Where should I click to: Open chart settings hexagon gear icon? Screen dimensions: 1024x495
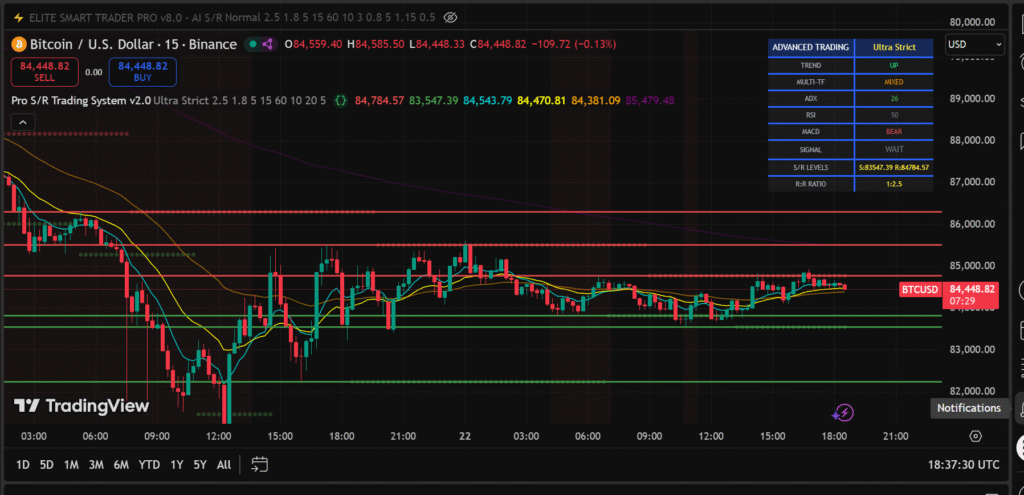pos(975,436)
